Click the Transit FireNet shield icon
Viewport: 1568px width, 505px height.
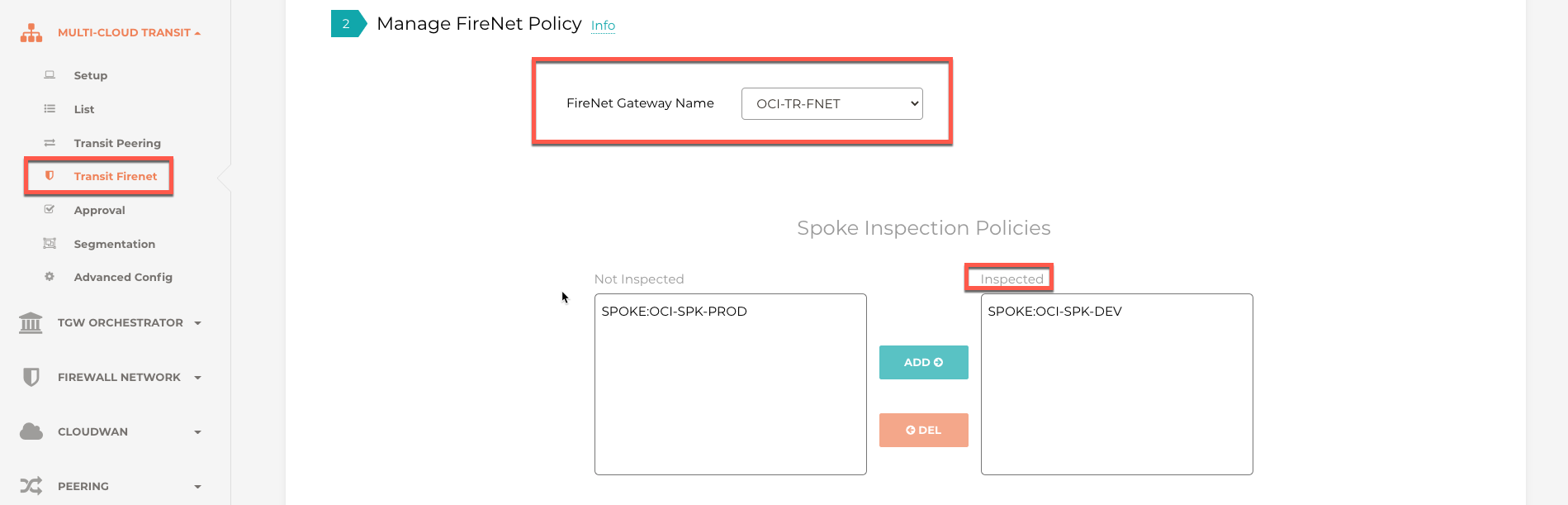(x=50, y=176)
